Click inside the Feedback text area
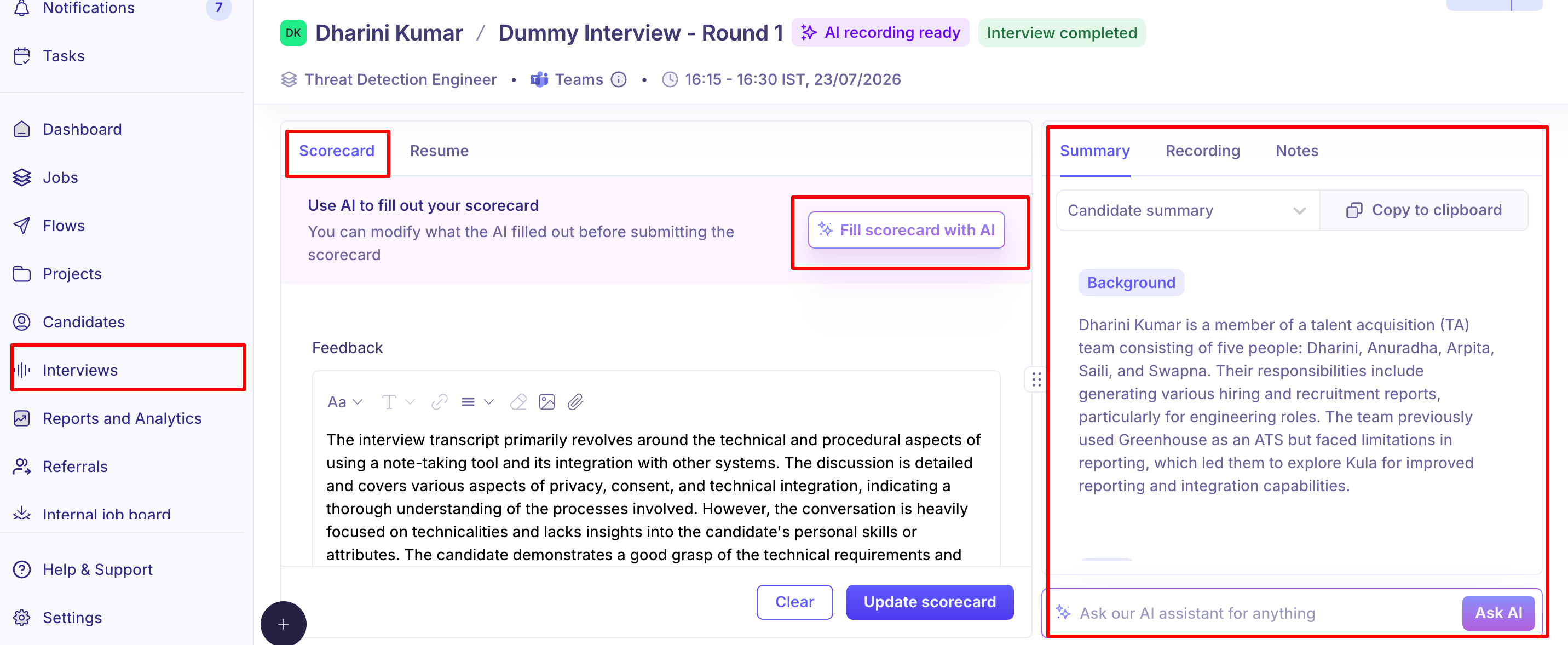This screenshot has width=1568, height=645. click(x=656, y=497)
